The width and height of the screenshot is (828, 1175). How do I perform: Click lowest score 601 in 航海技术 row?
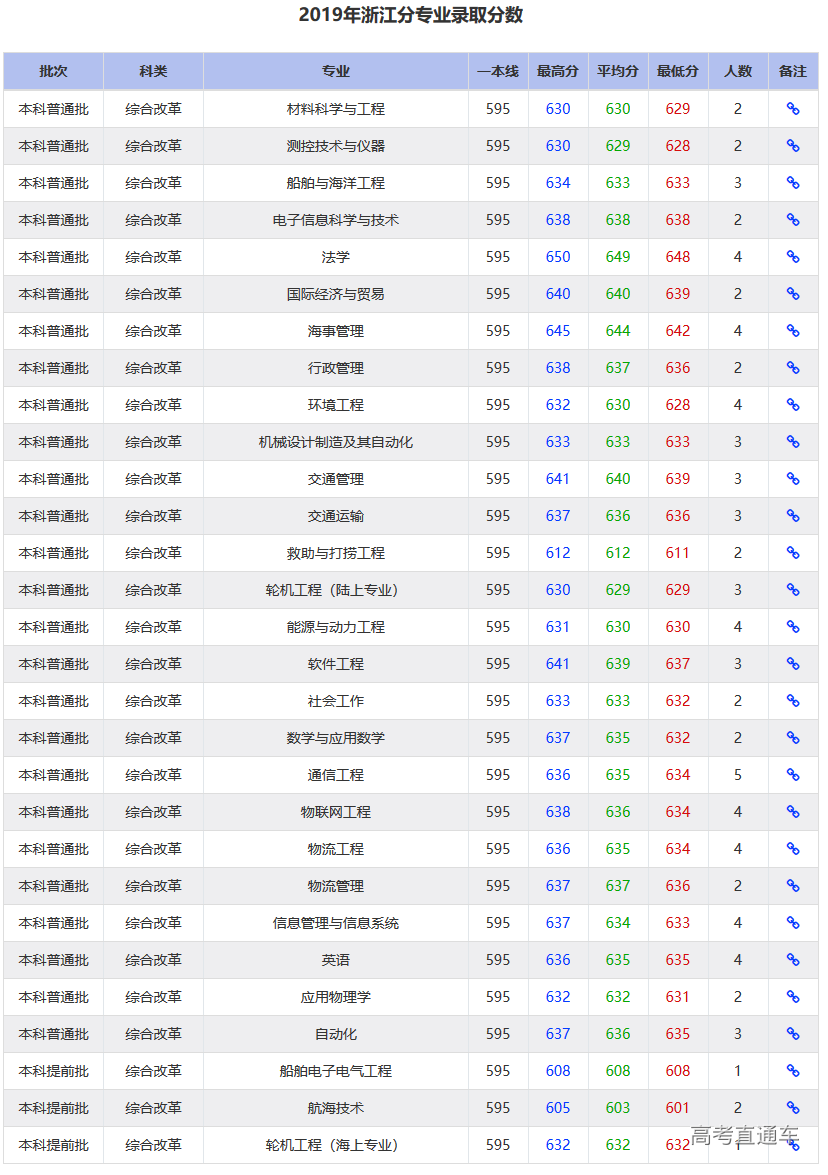[678, 1108]
